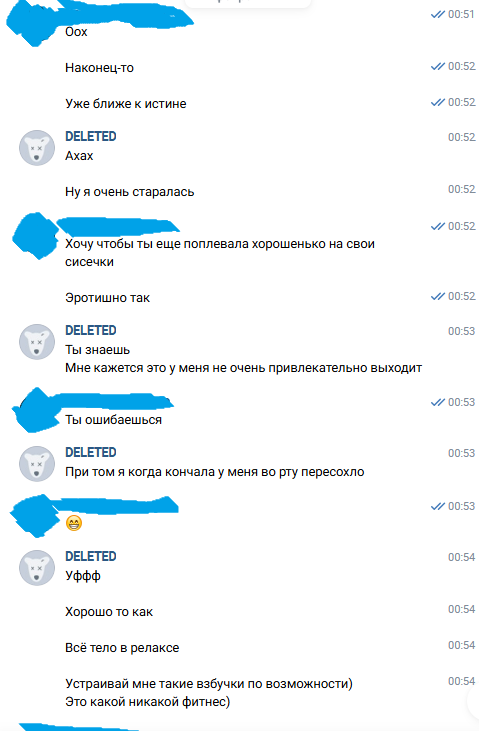Image resolution: width=479 pixels, height=731 pixels.
Task: Click the read checkmarks beside the 00:51 timestamp
Action: point(437,14)
